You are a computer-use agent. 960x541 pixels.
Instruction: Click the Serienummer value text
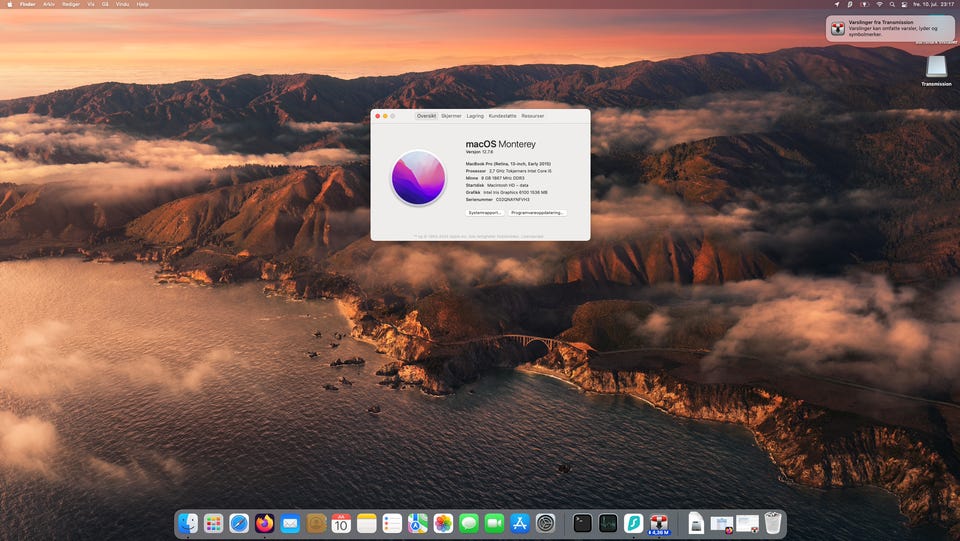tap(512, 200)
